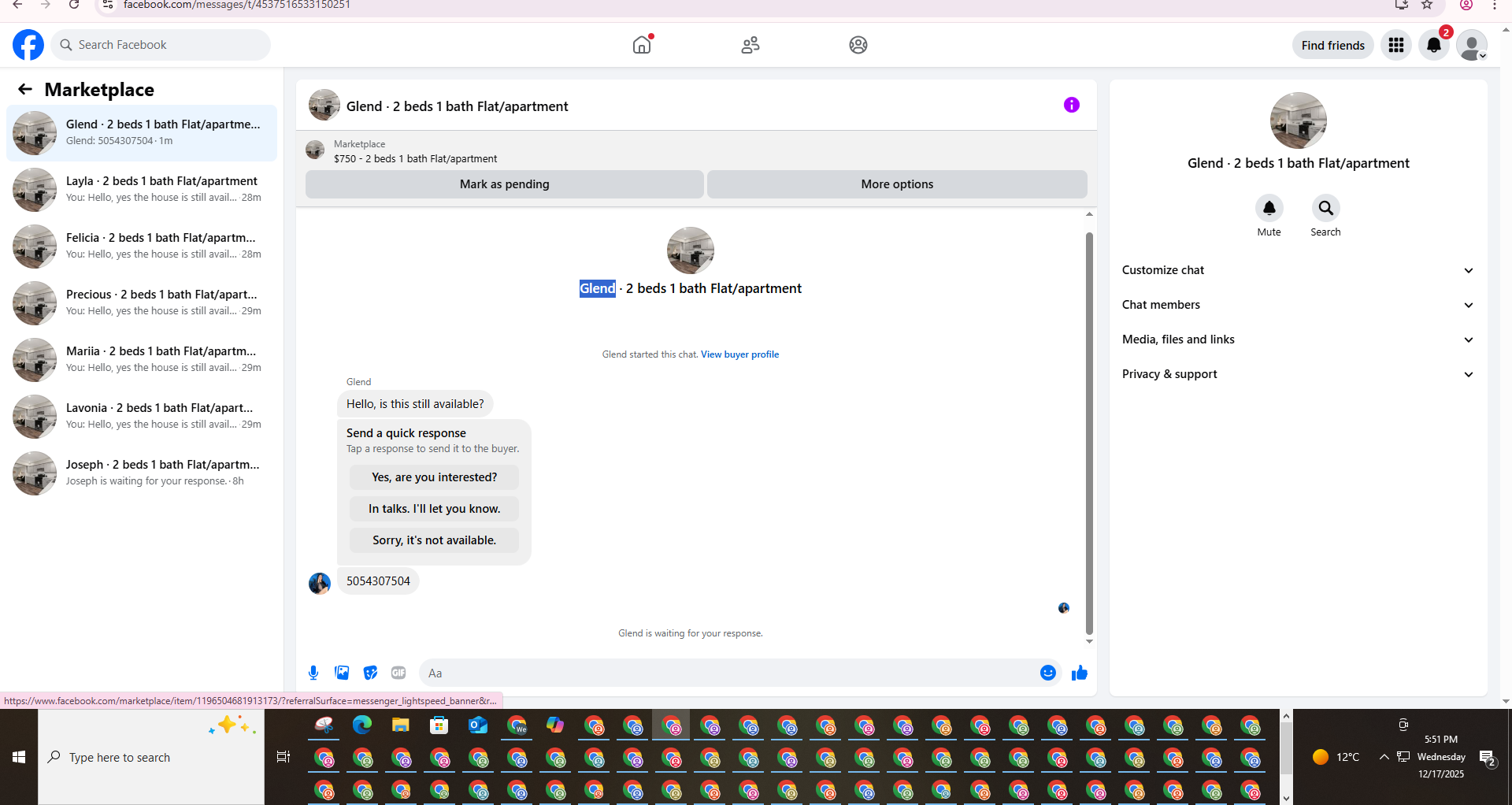Open the Felicia conversation in list
1512x805 pixels.
tap(142, 246)
